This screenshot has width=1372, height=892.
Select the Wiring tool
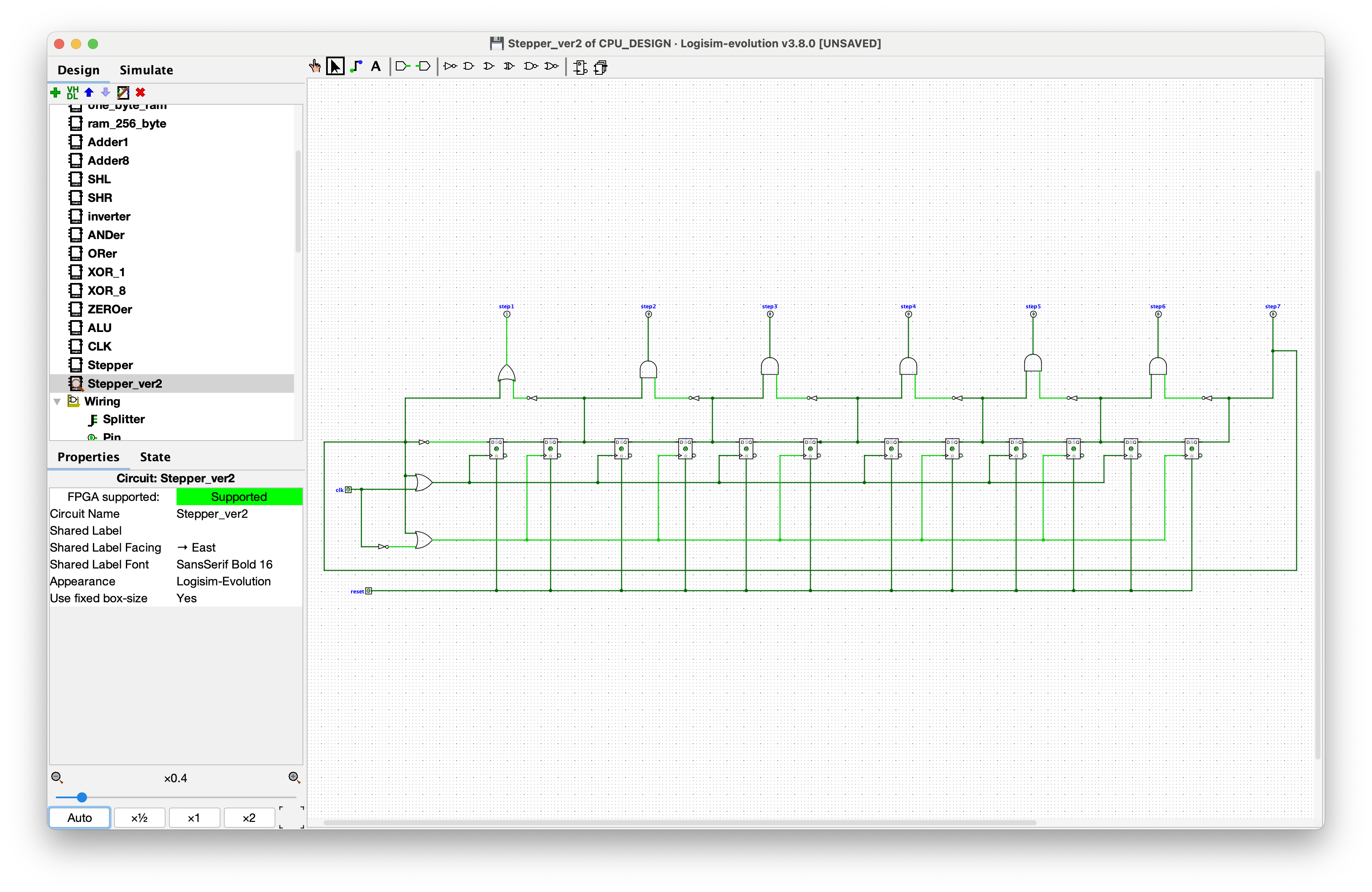pos(356,66)
